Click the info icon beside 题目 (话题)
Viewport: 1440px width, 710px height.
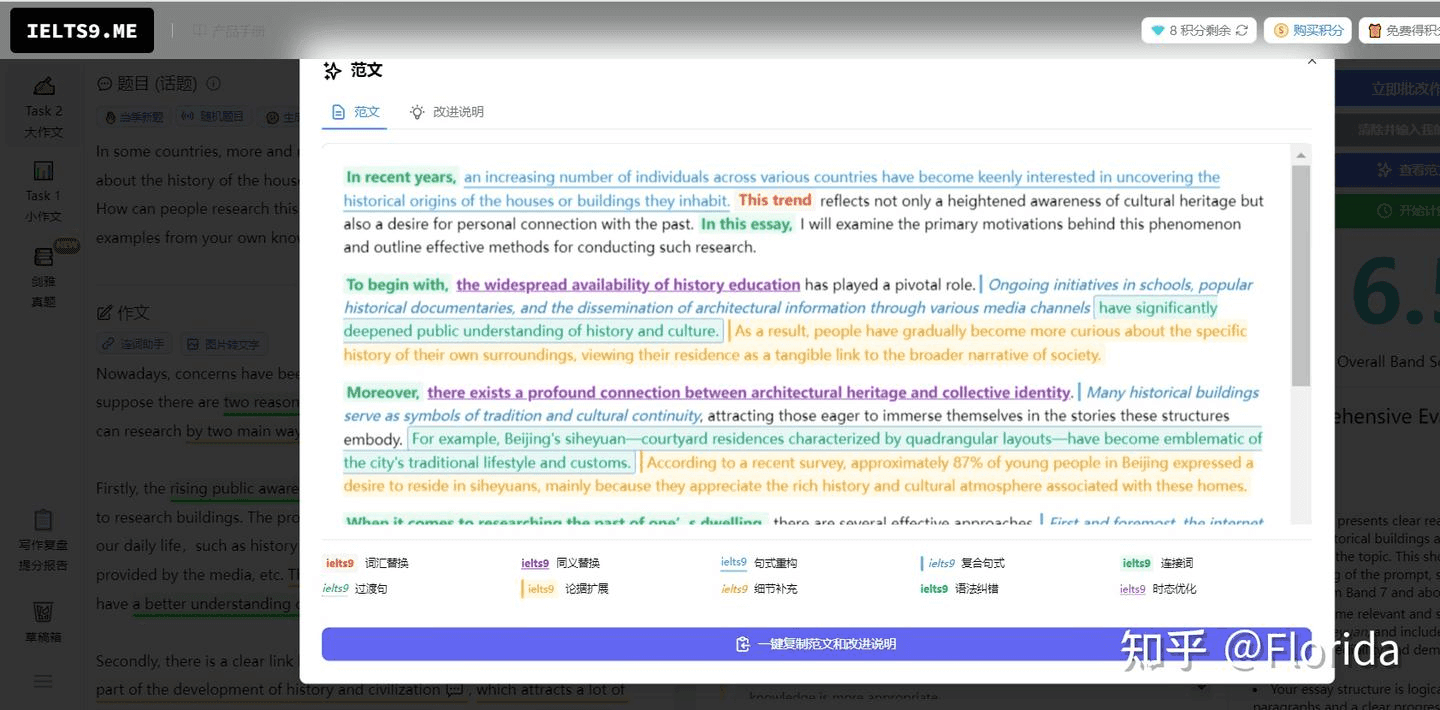click(x=213, y=84)
